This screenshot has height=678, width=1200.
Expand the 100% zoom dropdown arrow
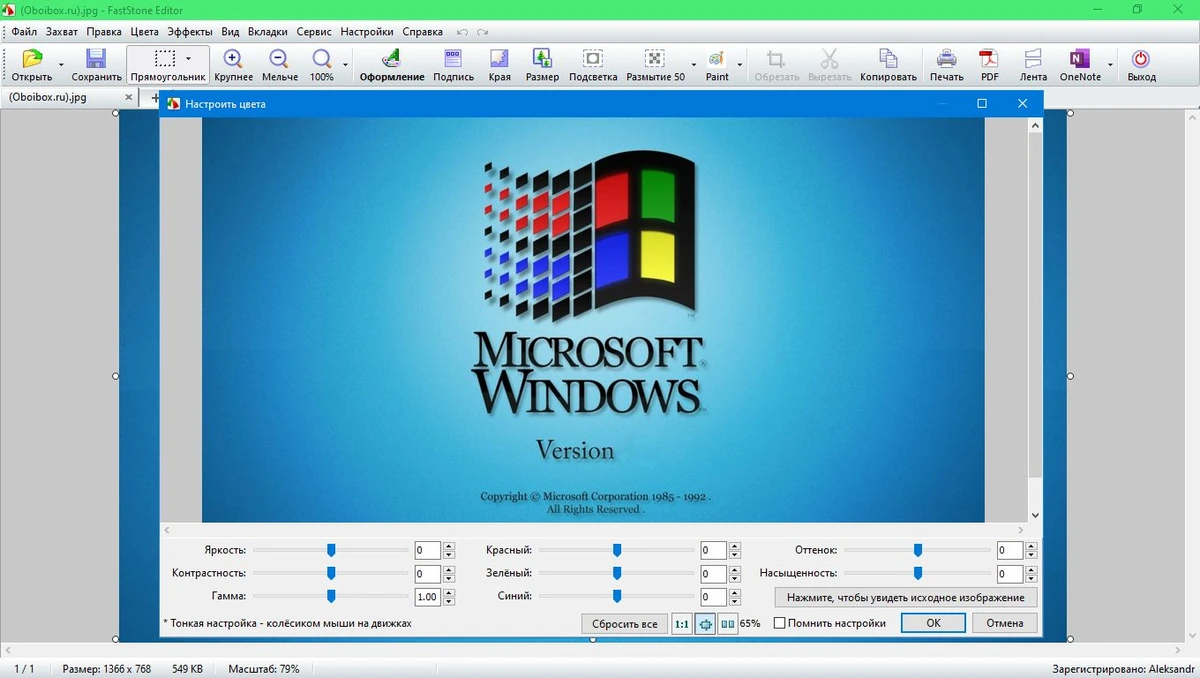(346, 64)
